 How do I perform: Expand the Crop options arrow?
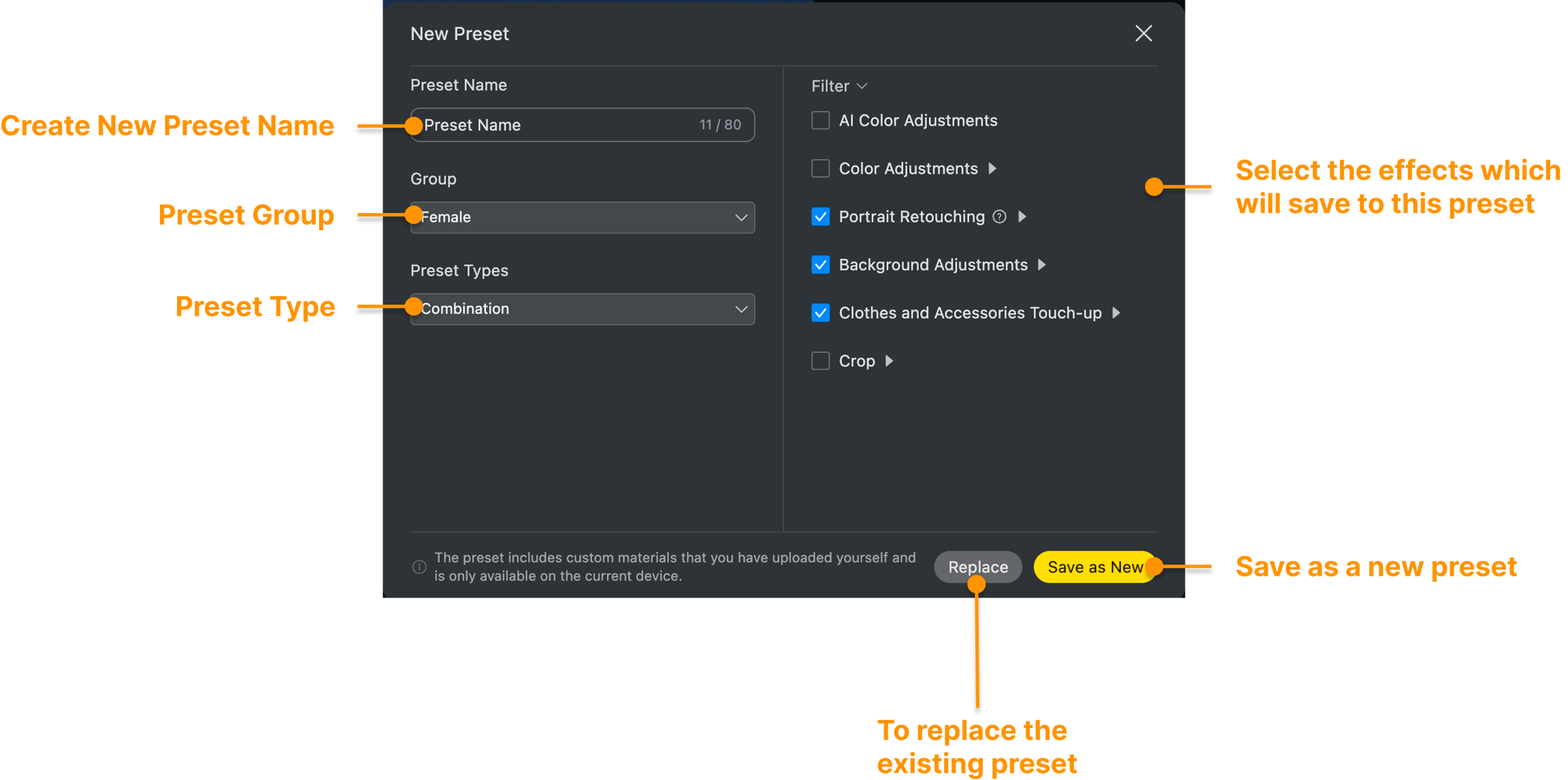pyautogui.click(x=889, y=361)
